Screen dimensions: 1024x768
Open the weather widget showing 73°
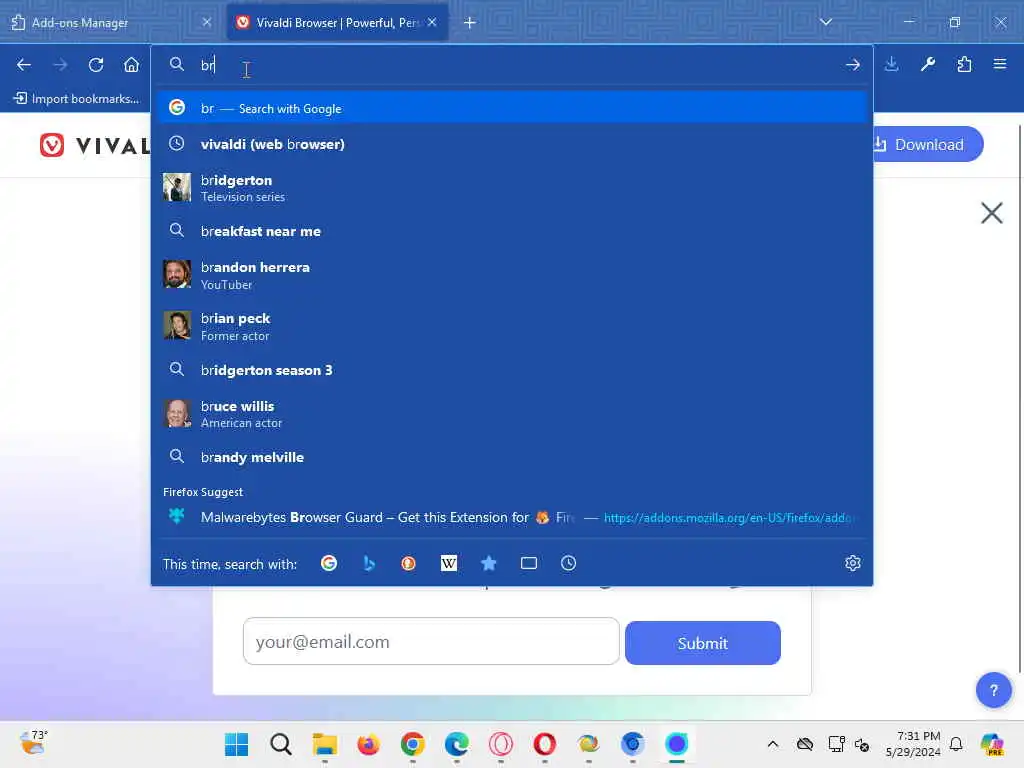pos(34,743)
